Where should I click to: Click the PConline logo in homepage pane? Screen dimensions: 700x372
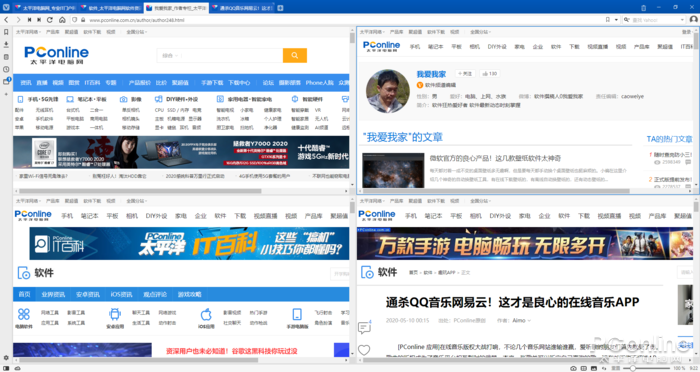point(56,55)
